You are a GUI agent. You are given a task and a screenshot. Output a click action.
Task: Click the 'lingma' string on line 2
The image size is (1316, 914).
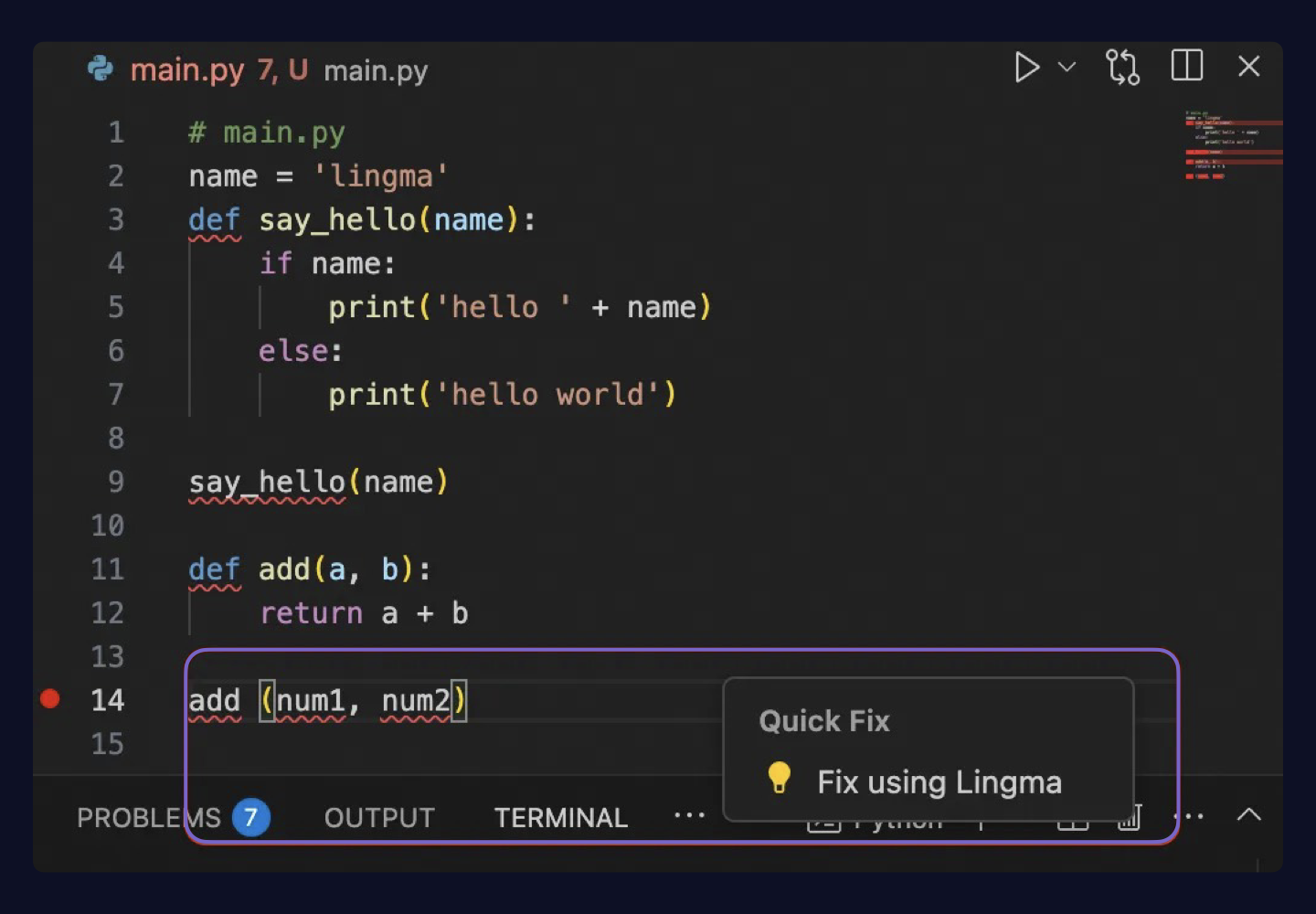coord(381,176)
